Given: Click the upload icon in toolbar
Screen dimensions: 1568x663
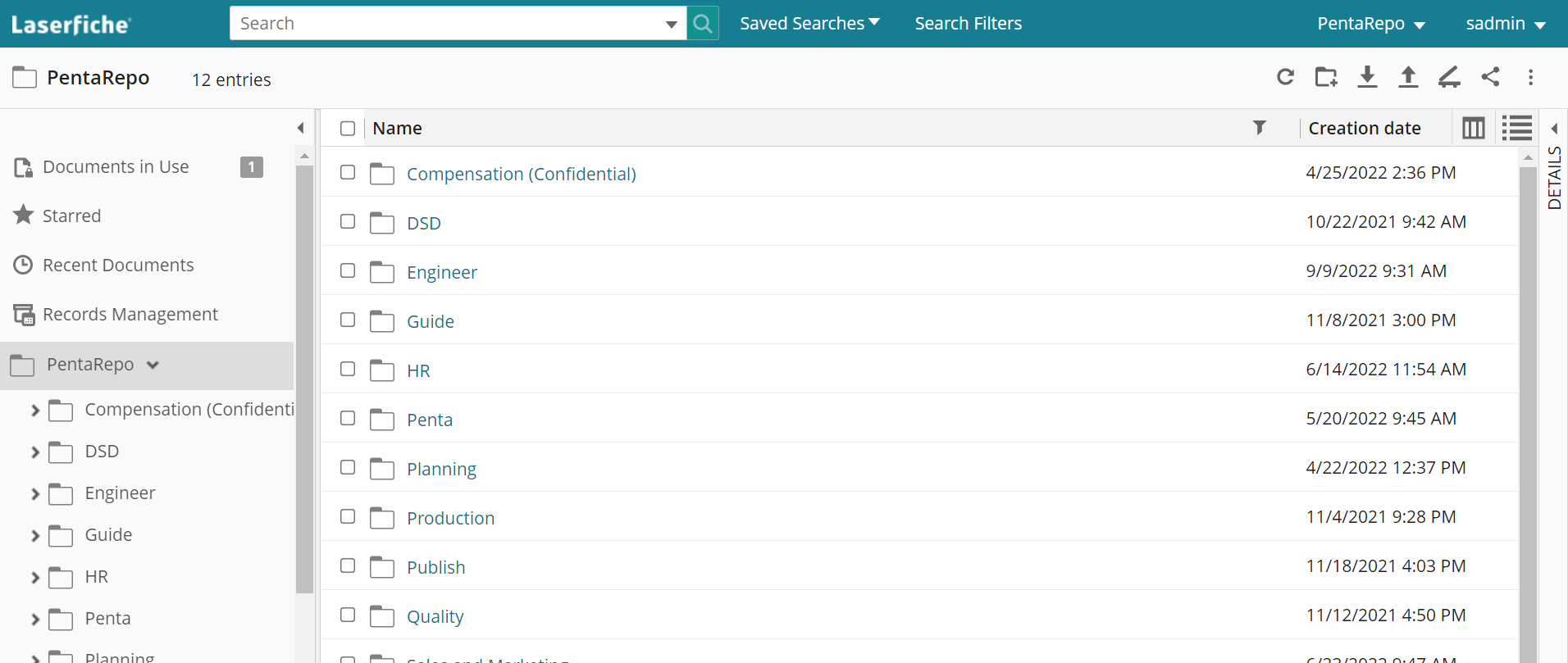Looking at the screenshot, I should pos(1408,77).
